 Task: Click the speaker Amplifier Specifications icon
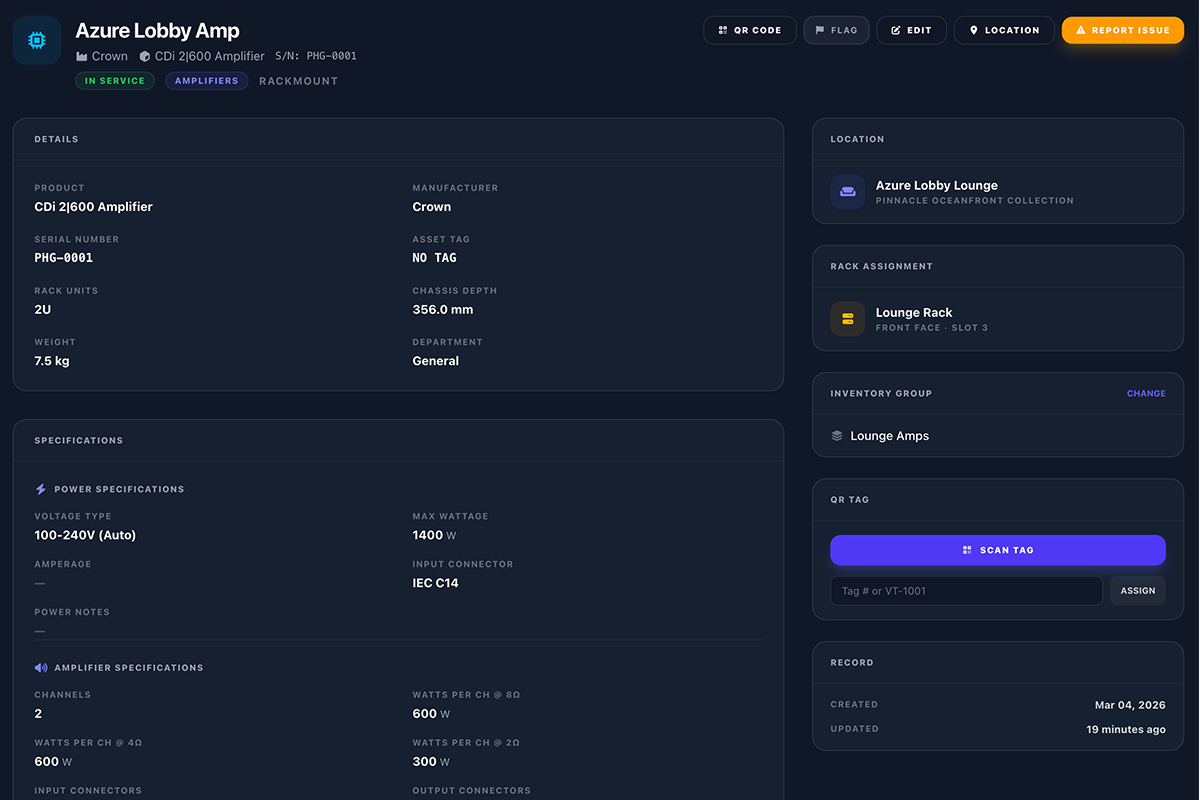[40, 667]
